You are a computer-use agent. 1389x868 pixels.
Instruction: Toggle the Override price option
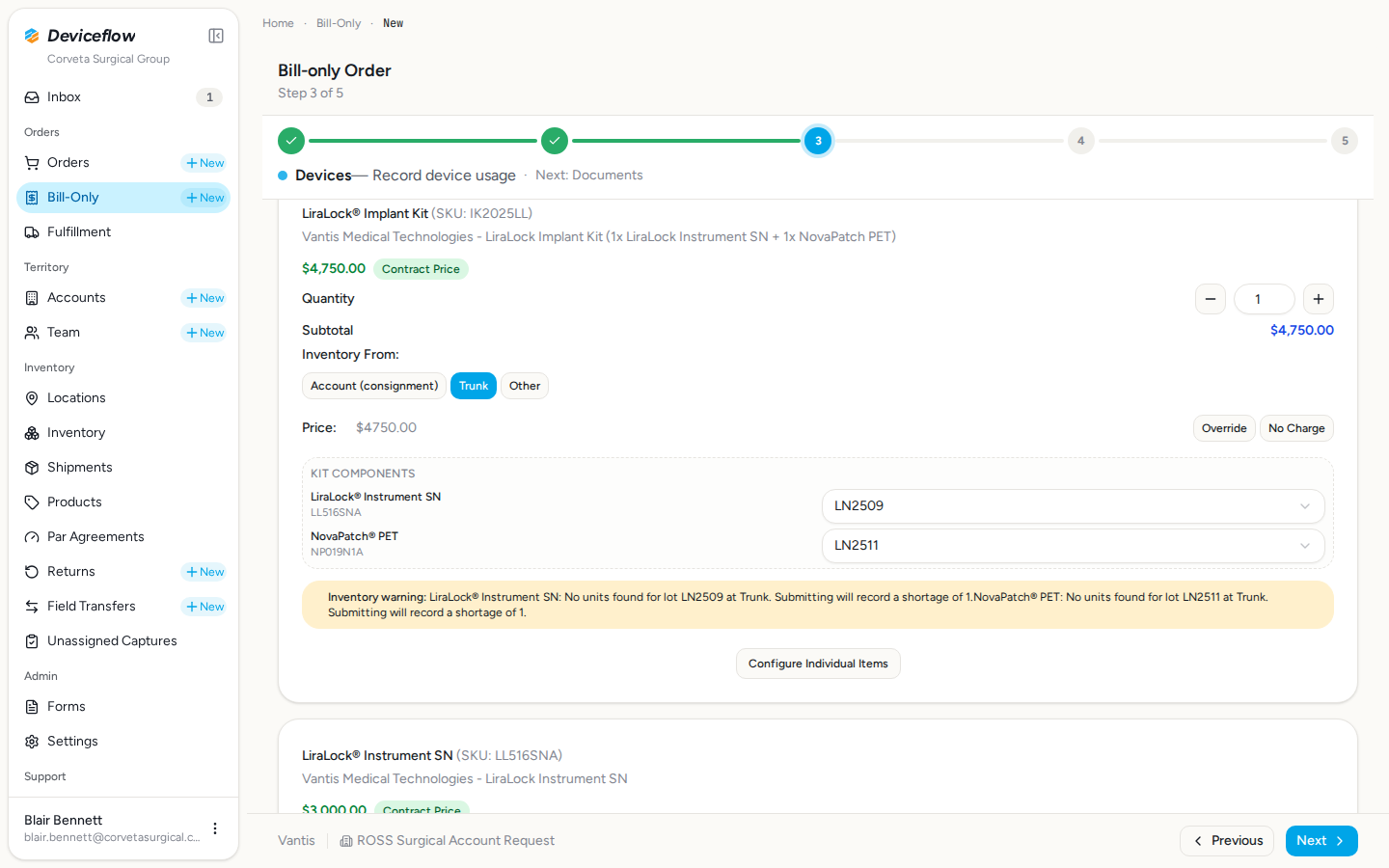[x=1224, y=428]
